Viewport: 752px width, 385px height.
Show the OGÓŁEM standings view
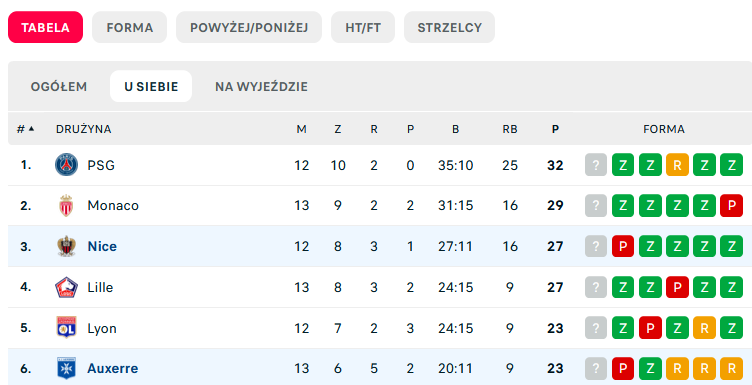click(59, 87)
